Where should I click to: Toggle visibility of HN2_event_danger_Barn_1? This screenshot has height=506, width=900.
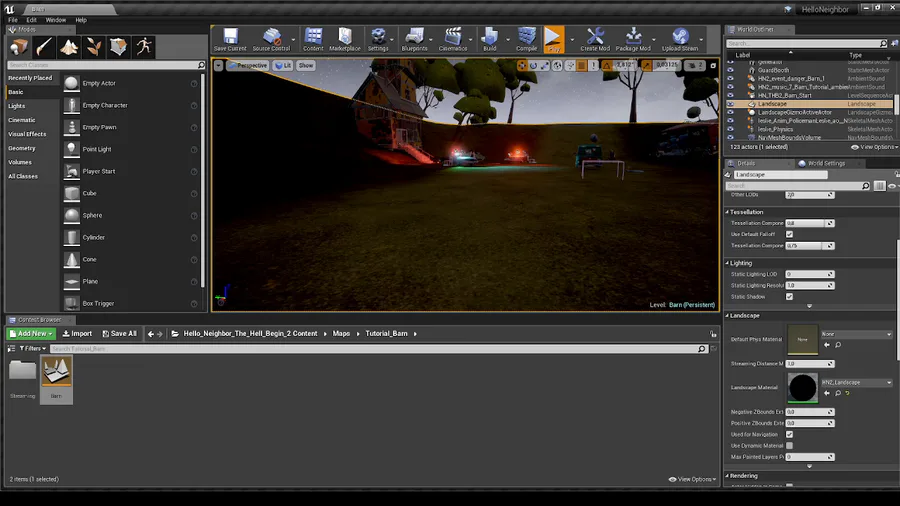tap(730, 79)
